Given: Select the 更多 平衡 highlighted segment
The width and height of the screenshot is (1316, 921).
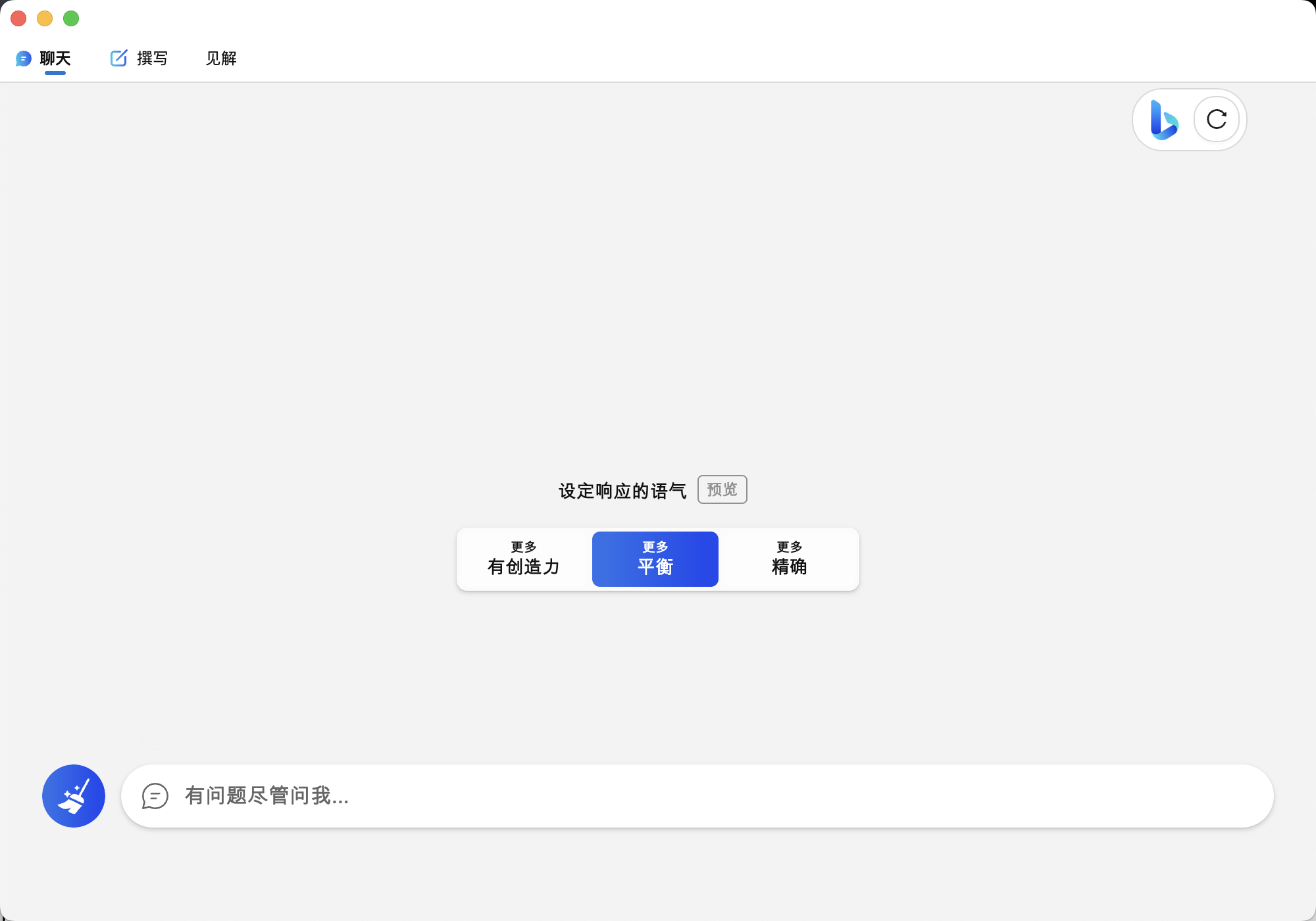Looking at the screenshot, I should (x=655, y=559).
